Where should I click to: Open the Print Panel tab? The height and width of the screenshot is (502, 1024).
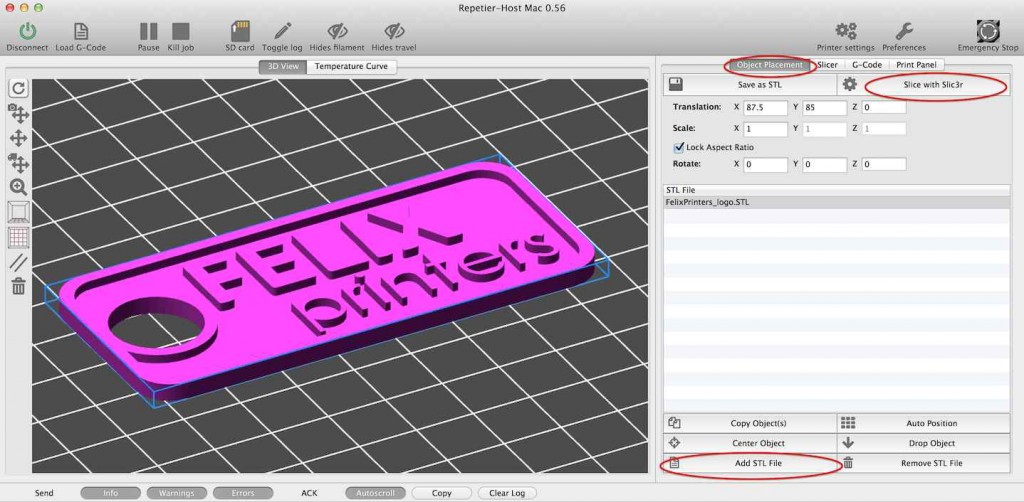point(915,65)
